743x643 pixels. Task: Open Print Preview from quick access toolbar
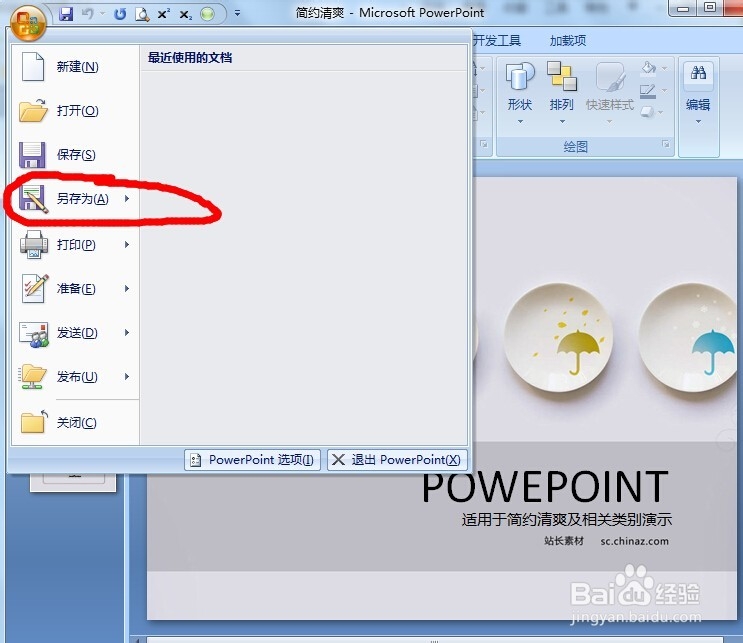142,14
